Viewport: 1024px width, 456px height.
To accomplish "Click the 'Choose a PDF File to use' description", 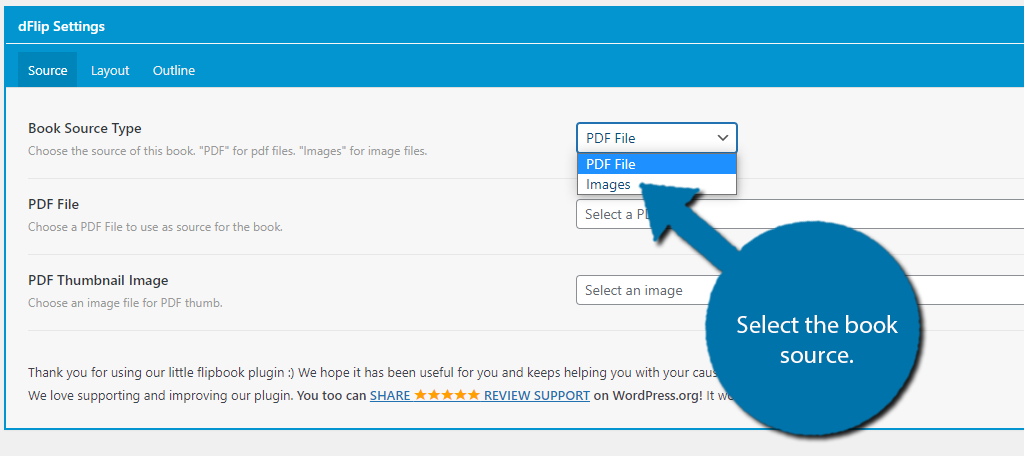I will pos(155,227).
